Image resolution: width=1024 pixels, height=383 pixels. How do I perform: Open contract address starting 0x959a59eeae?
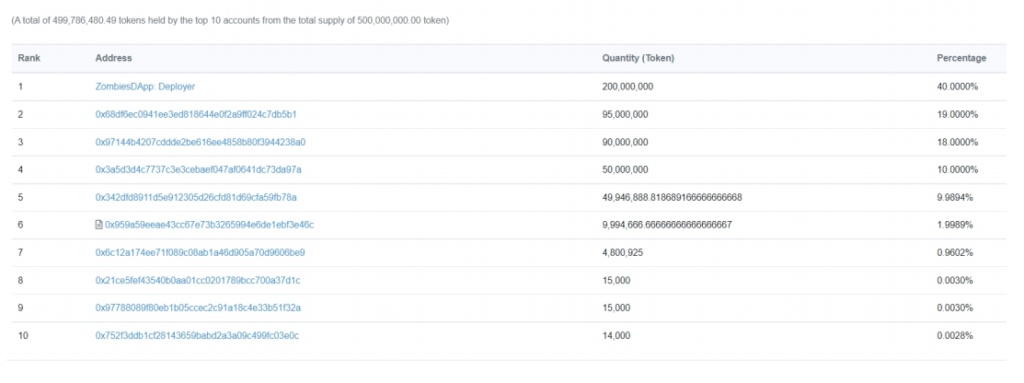tap(210, 225)
